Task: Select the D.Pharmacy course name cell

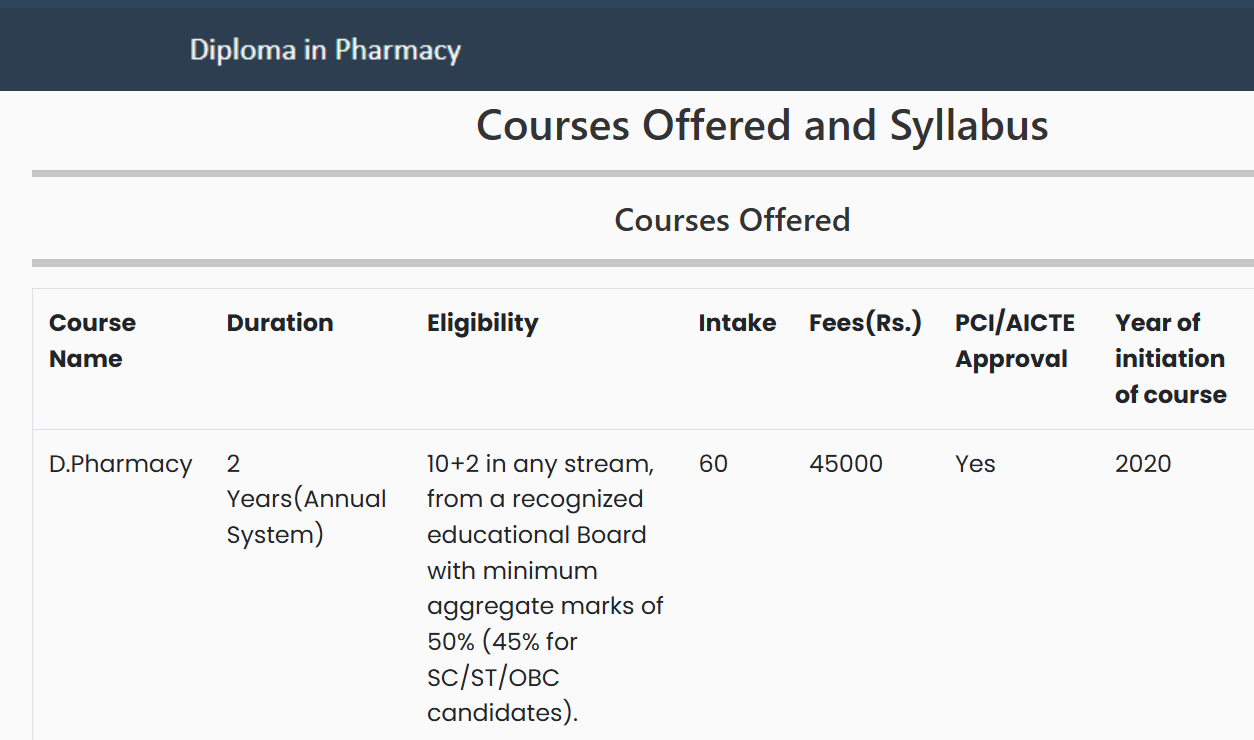Action: (120, 464)
